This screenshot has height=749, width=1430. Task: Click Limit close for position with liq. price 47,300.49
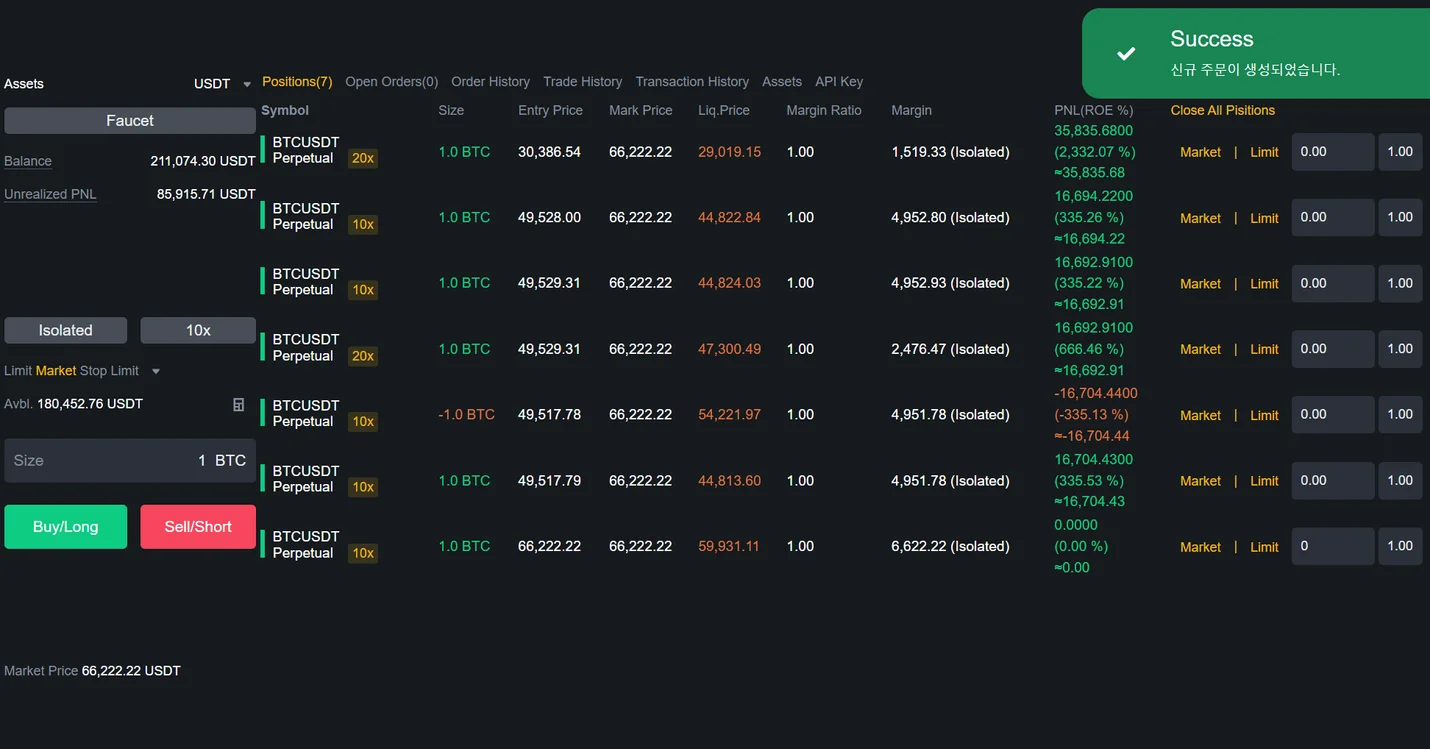pyautogui.click(x=1264, y=349)
